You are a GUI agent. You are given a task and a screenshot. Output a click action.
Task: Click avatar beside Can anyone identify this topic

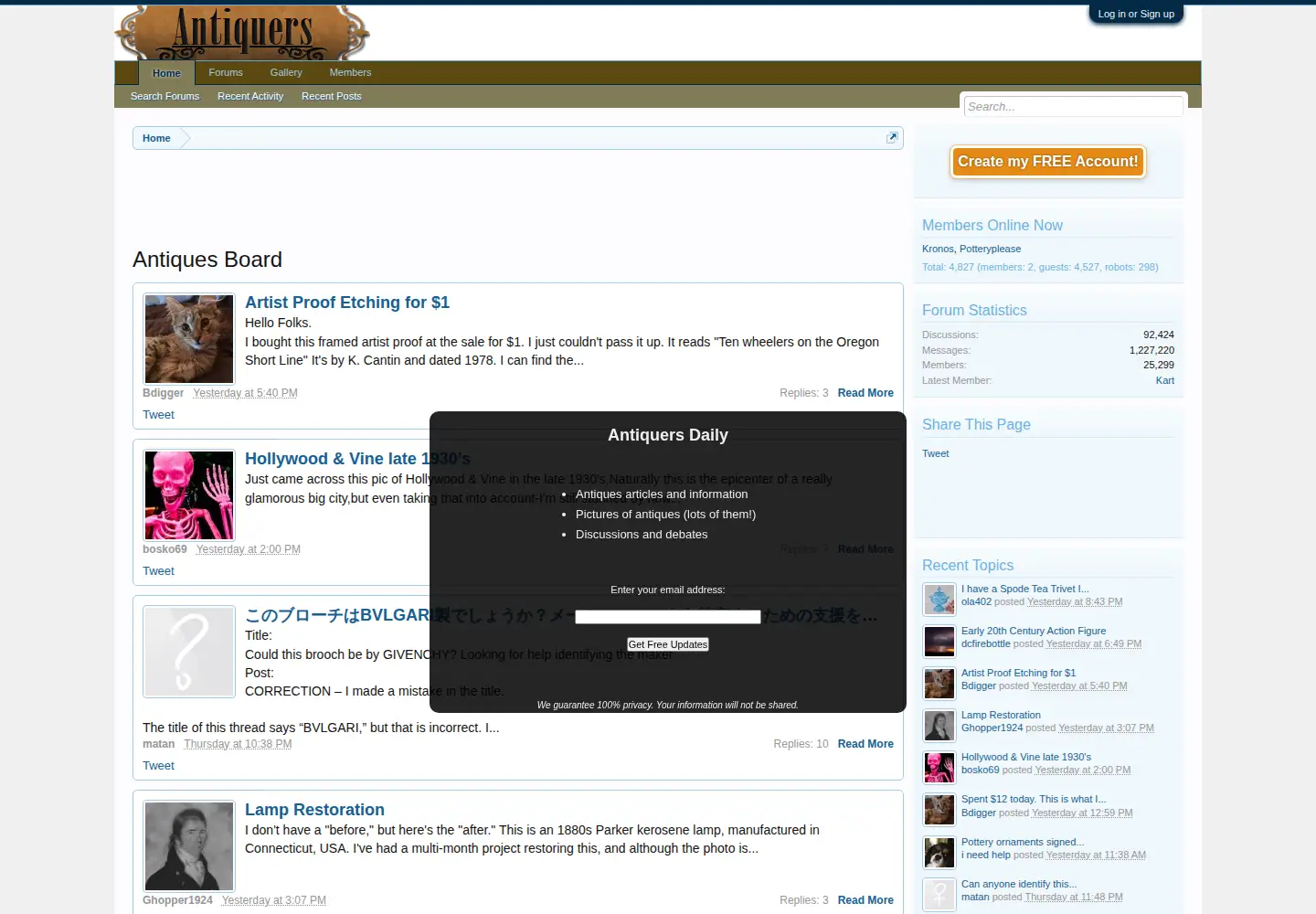click(939, 894)
